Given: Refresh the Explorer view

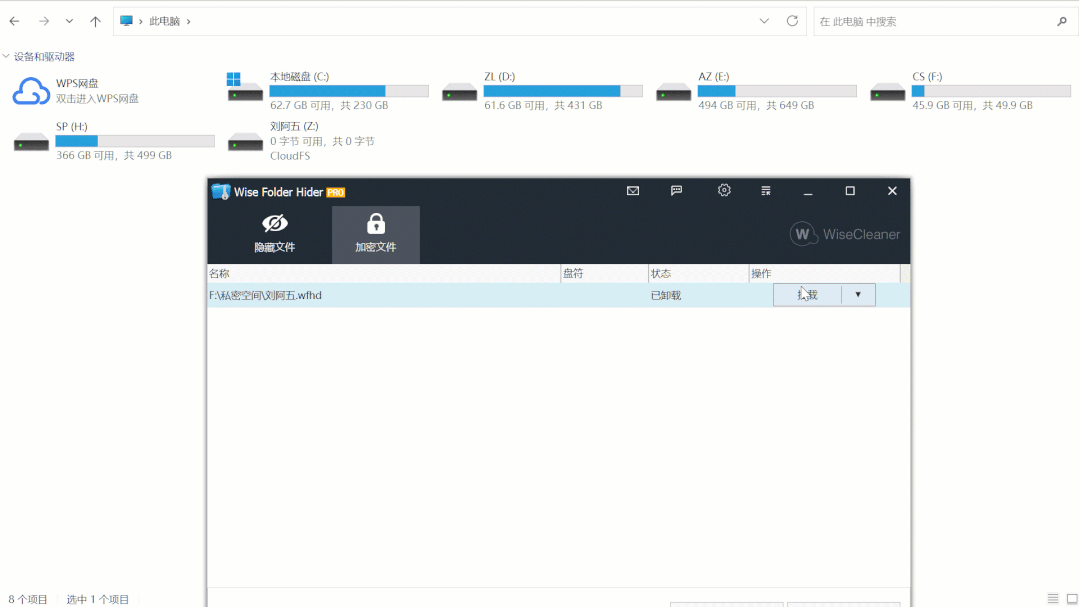Looking at the screenshot, I should coord(792,21).
